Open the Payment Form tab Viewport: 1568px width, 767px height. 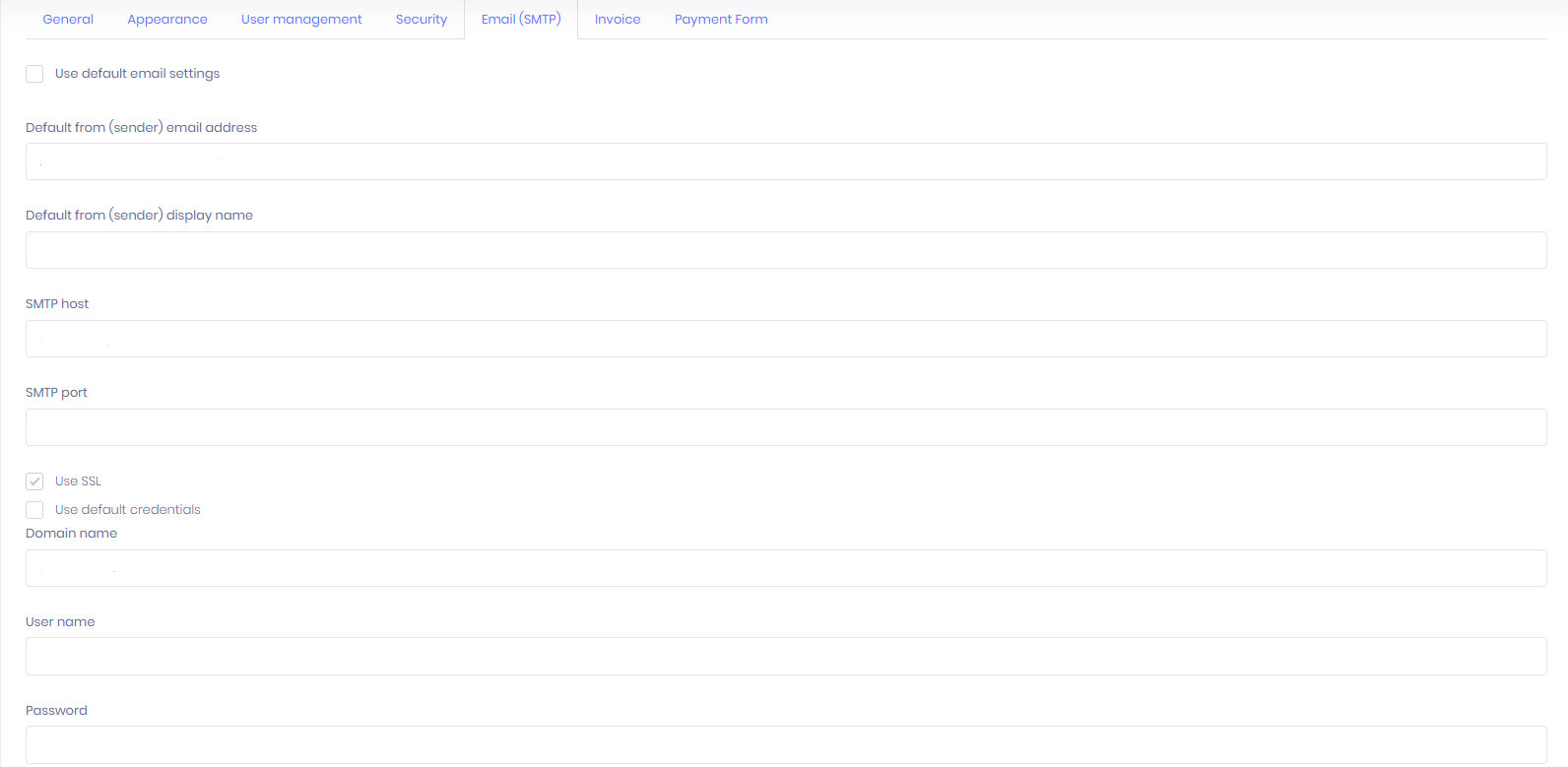click(721, 19)
